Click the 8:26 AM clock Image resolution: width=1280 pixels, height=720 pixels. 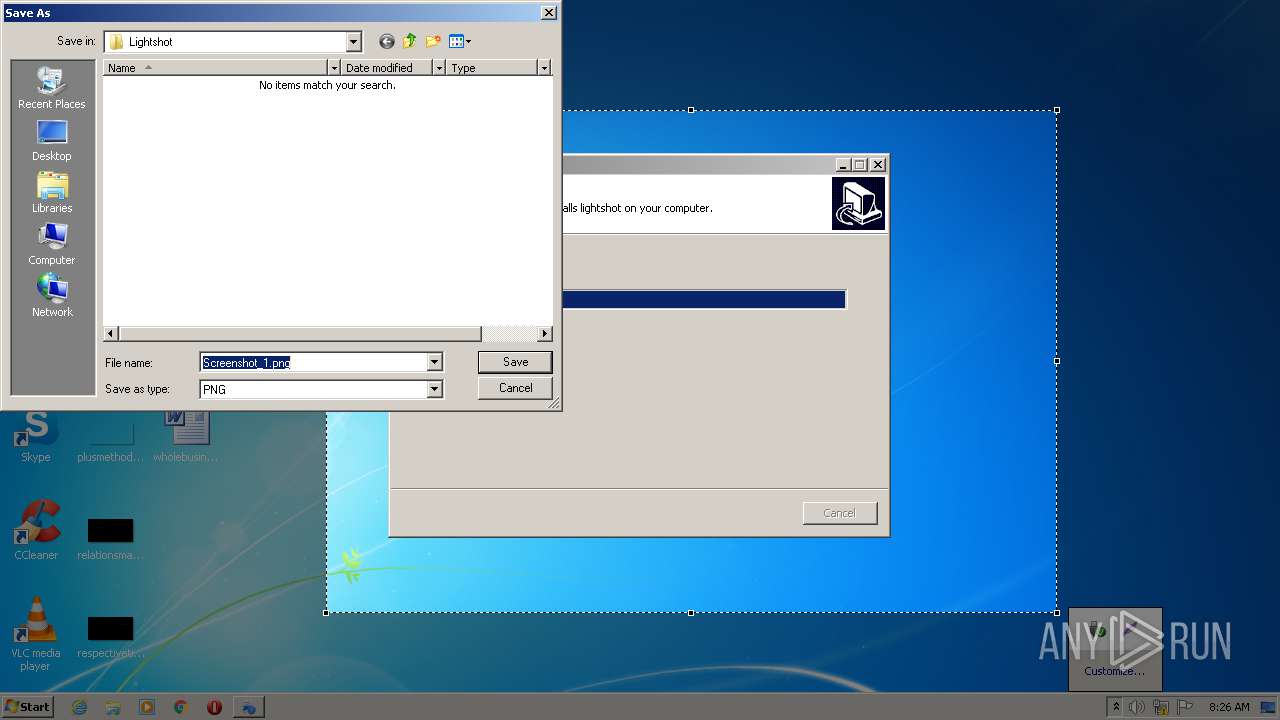pyautogui.click(x=1229, y=707)
